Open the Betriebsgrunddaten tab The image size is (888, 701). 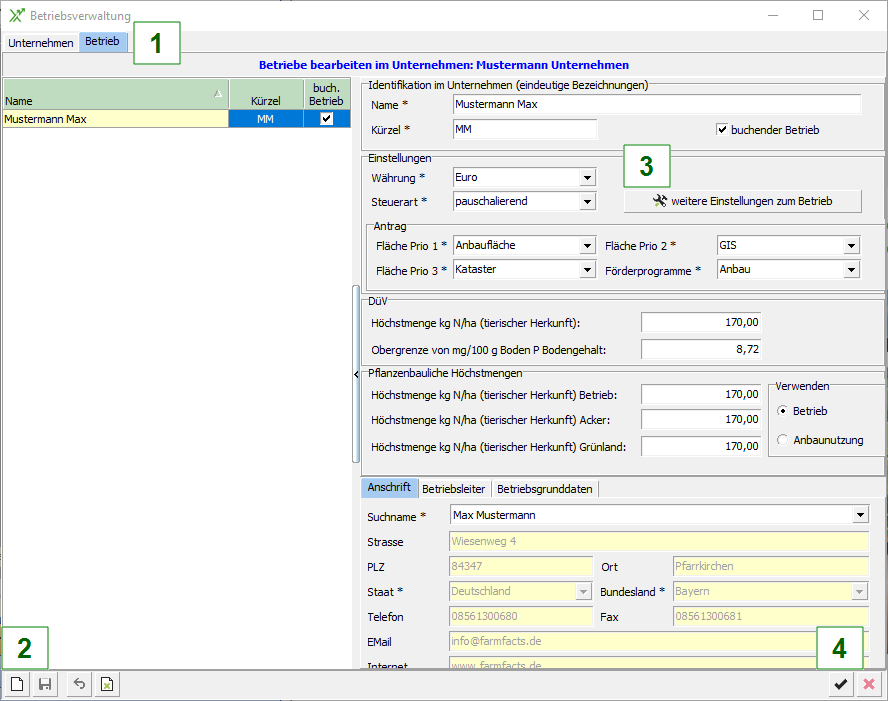coord(545,489)
